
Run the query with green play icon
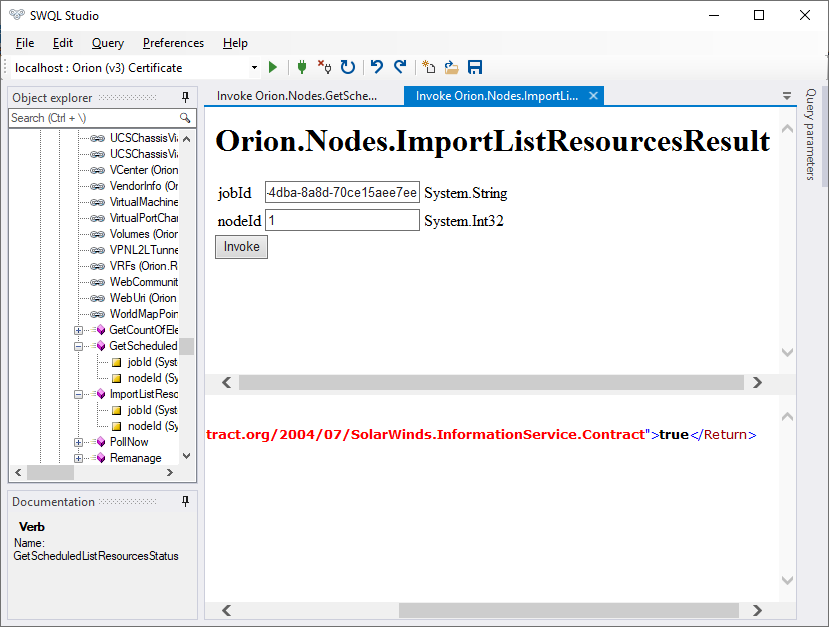coord(273,67)
